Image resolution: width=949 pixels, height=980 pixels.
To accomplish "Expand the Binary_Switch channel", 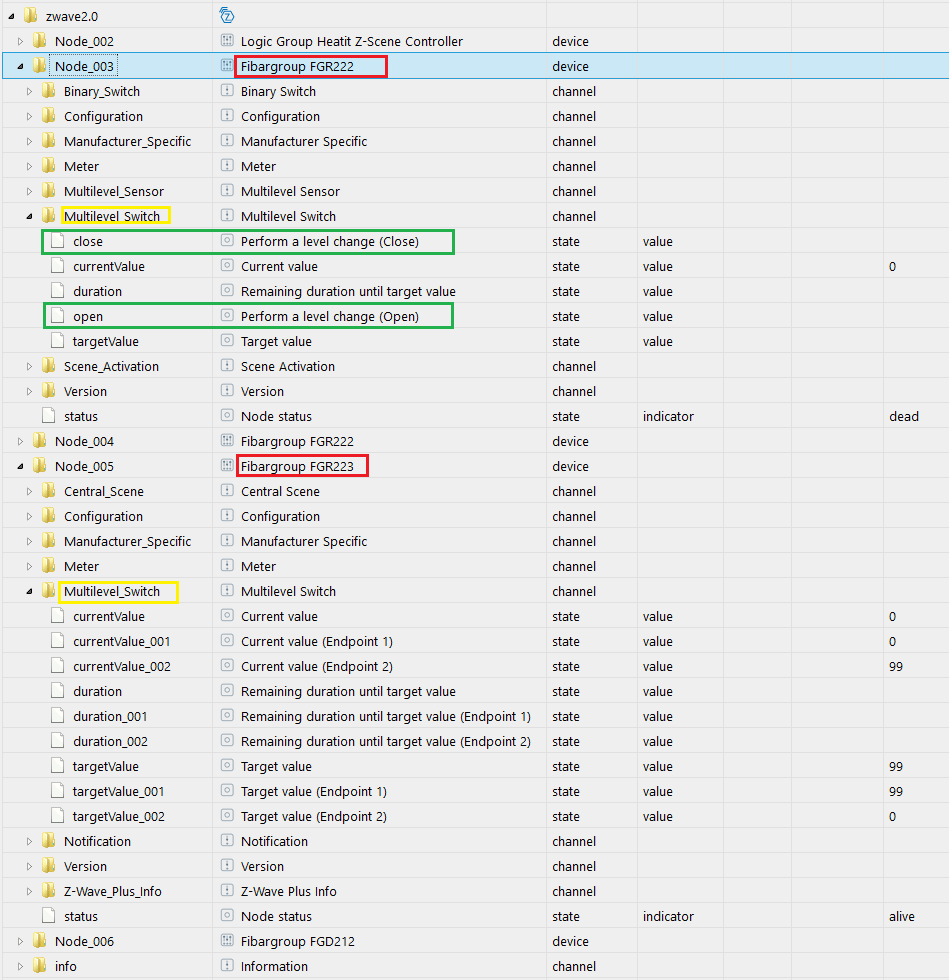I will pos(29,91).
